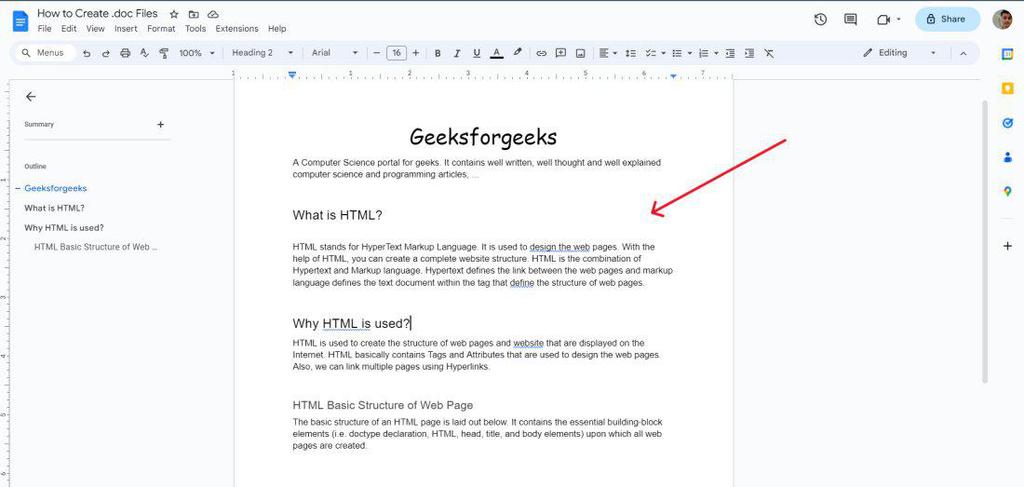The image size is (1024, 487).
Task: Toggle underline formatting
Action: (x=477, y=54)
